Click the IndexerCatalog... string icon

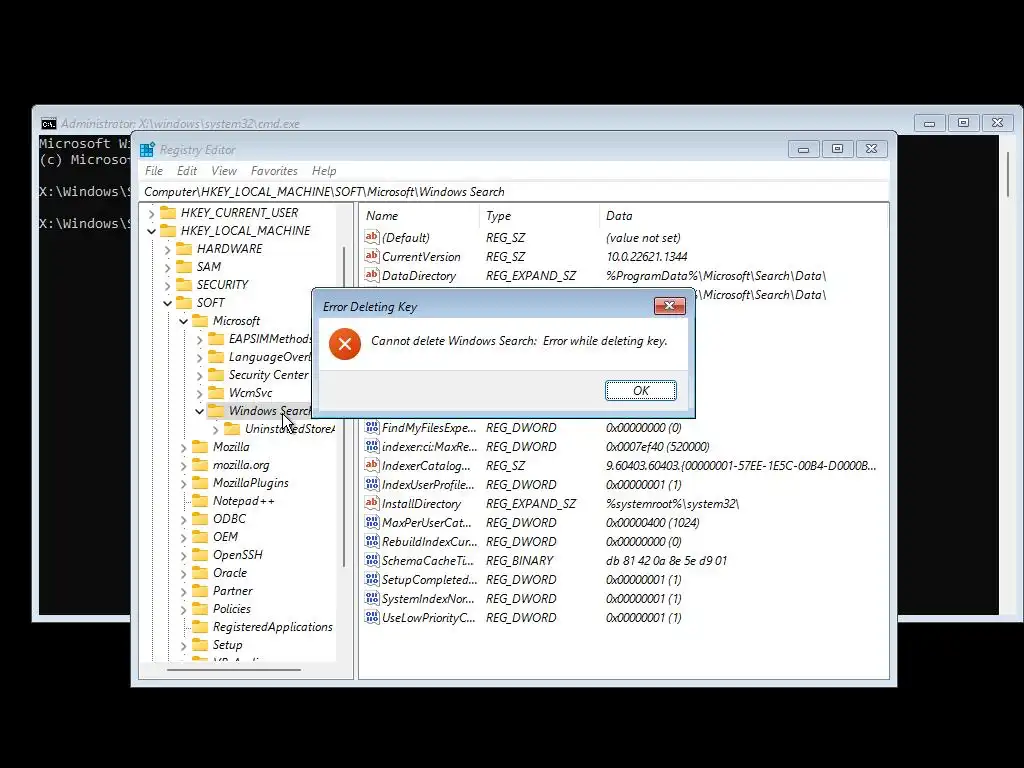tap(372, 465)
